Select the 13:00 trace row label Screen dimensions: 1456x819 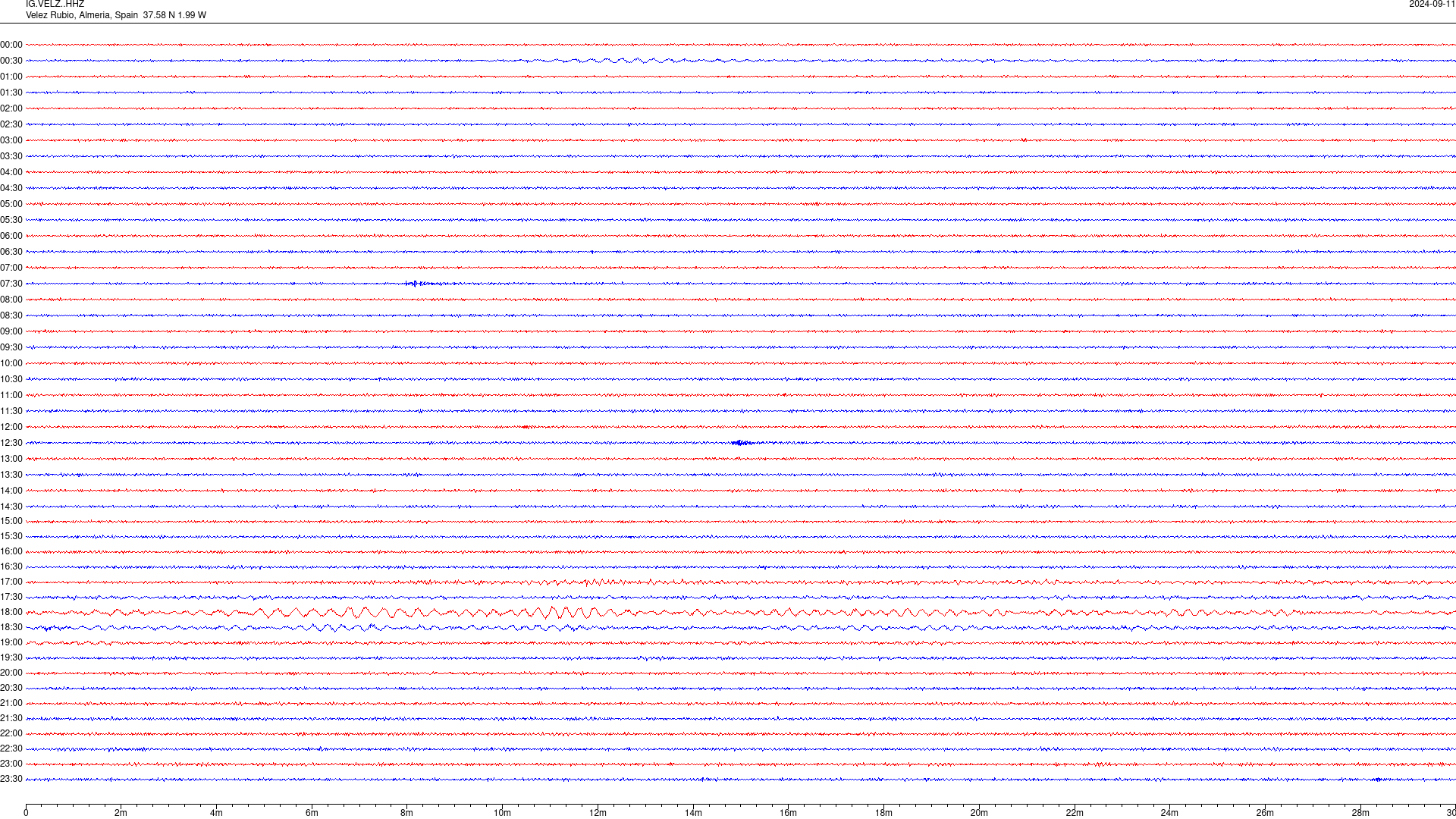(x=11, y=459)
